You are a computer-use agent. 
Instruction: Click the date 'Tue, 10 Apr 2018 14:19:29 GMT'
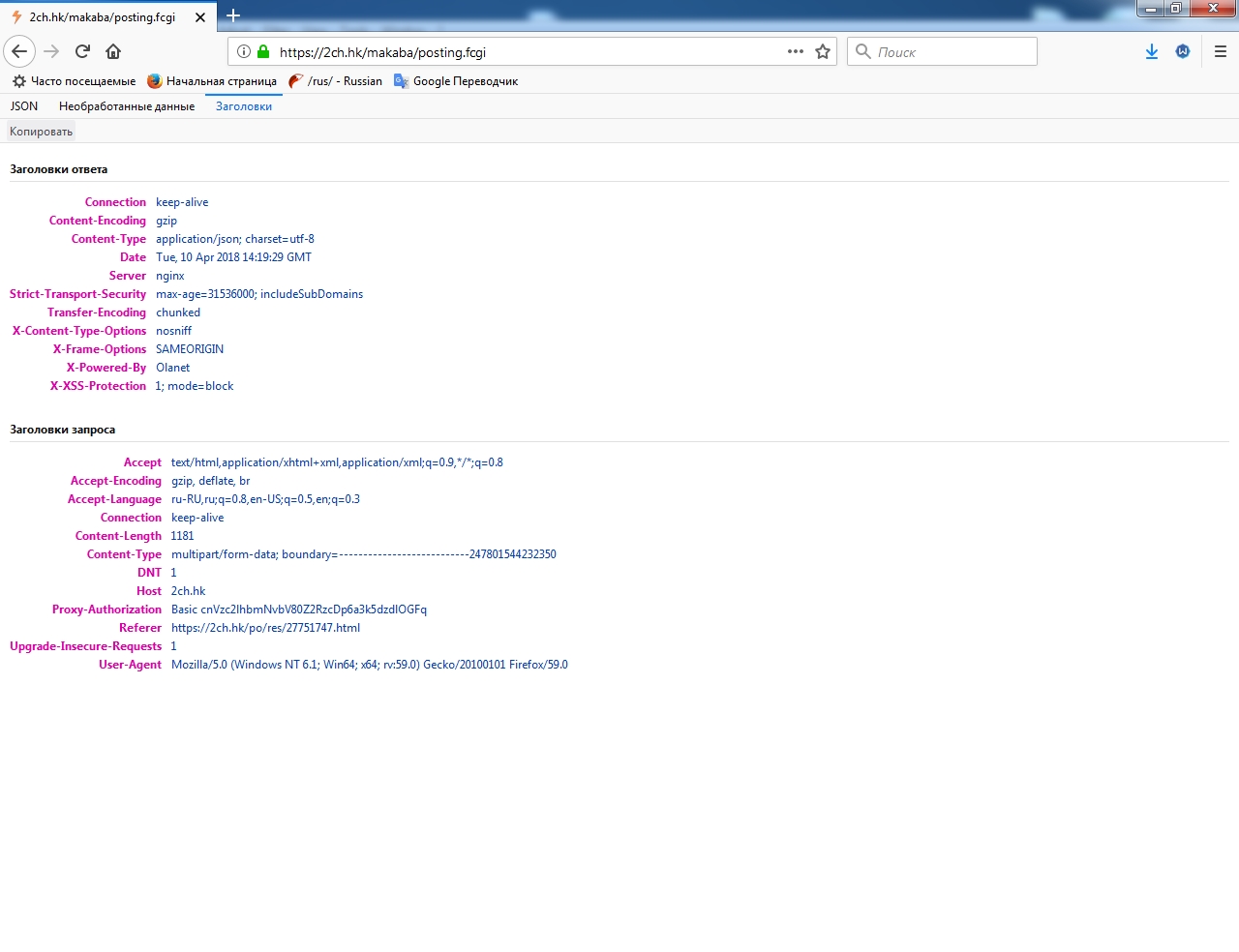(233, 257)
